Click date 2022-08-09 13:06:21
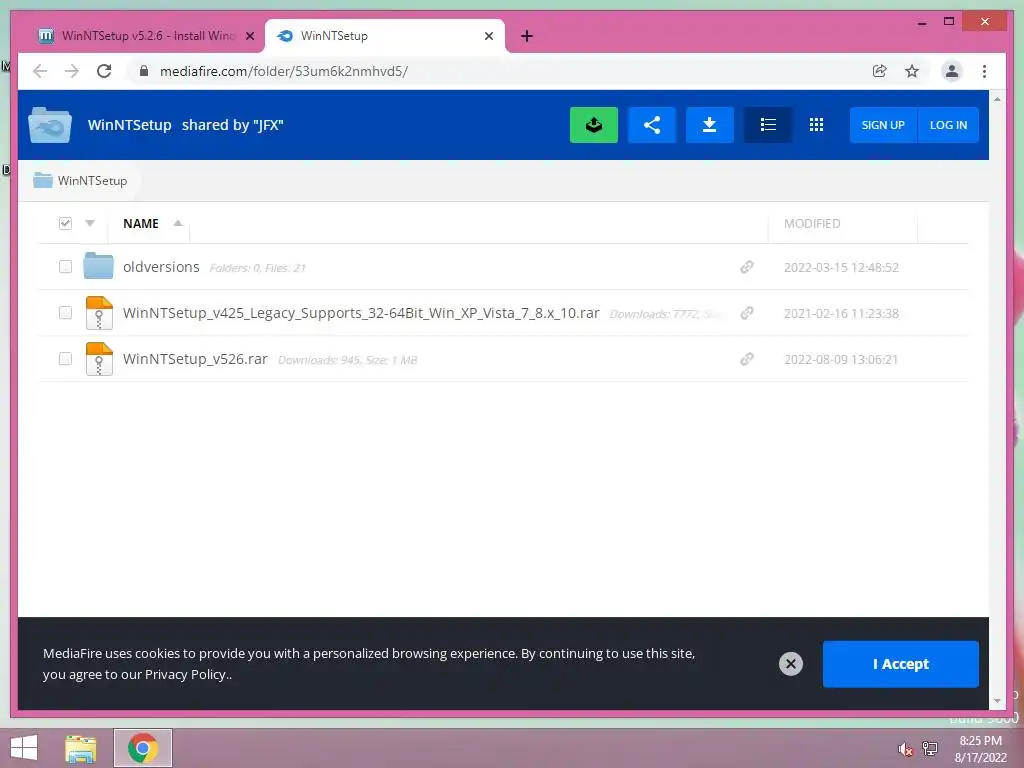Viewport: 1024px width, 768px height. tap(841, 359)
